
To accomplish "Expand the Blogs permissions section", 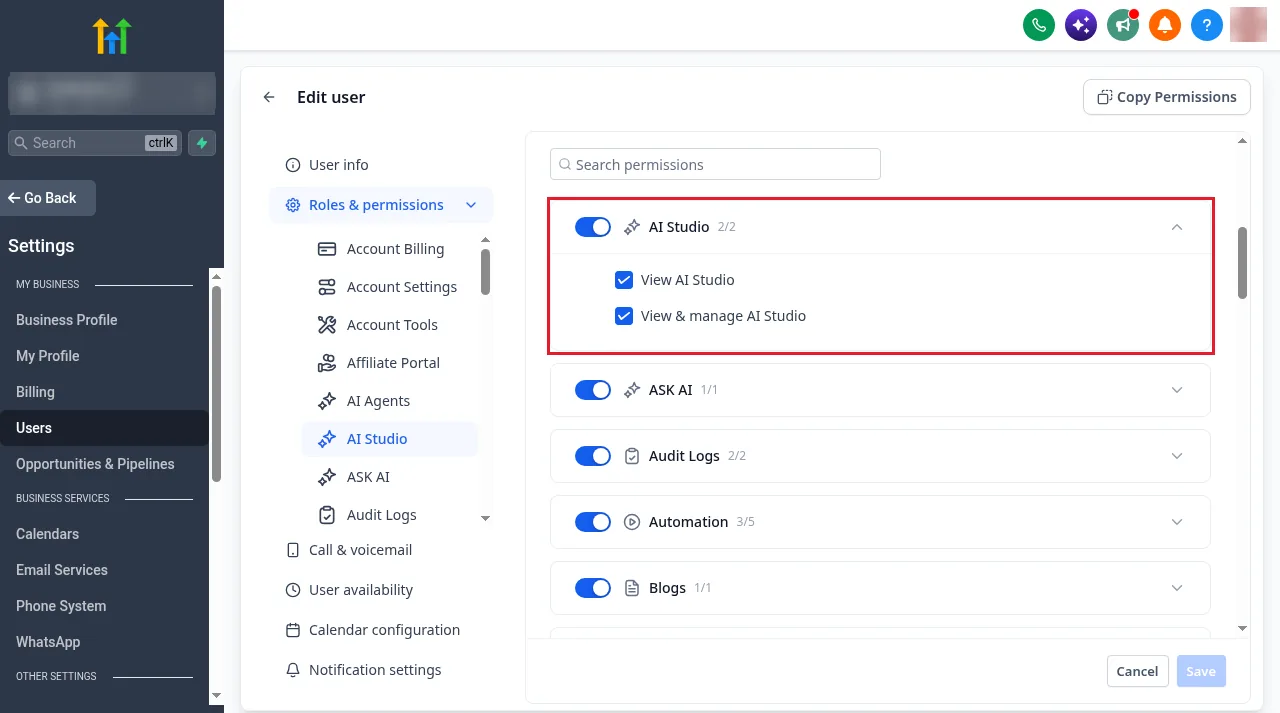I will point(1177,588).
